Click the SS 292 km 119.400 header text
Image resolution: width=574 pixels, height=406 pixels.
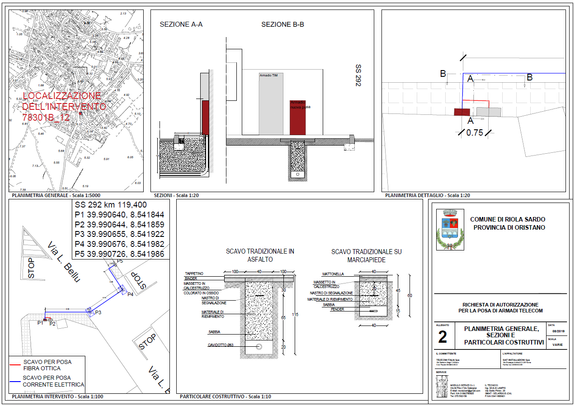pos(111,205)
